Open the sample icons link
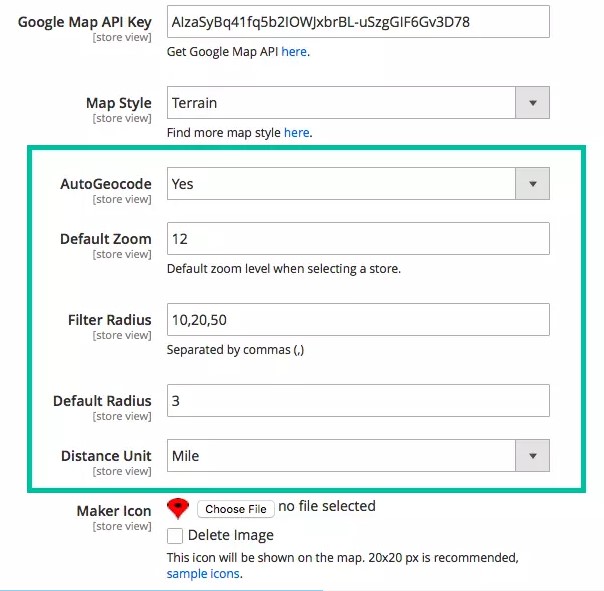 pyautogui.click(x=204, y=574)
